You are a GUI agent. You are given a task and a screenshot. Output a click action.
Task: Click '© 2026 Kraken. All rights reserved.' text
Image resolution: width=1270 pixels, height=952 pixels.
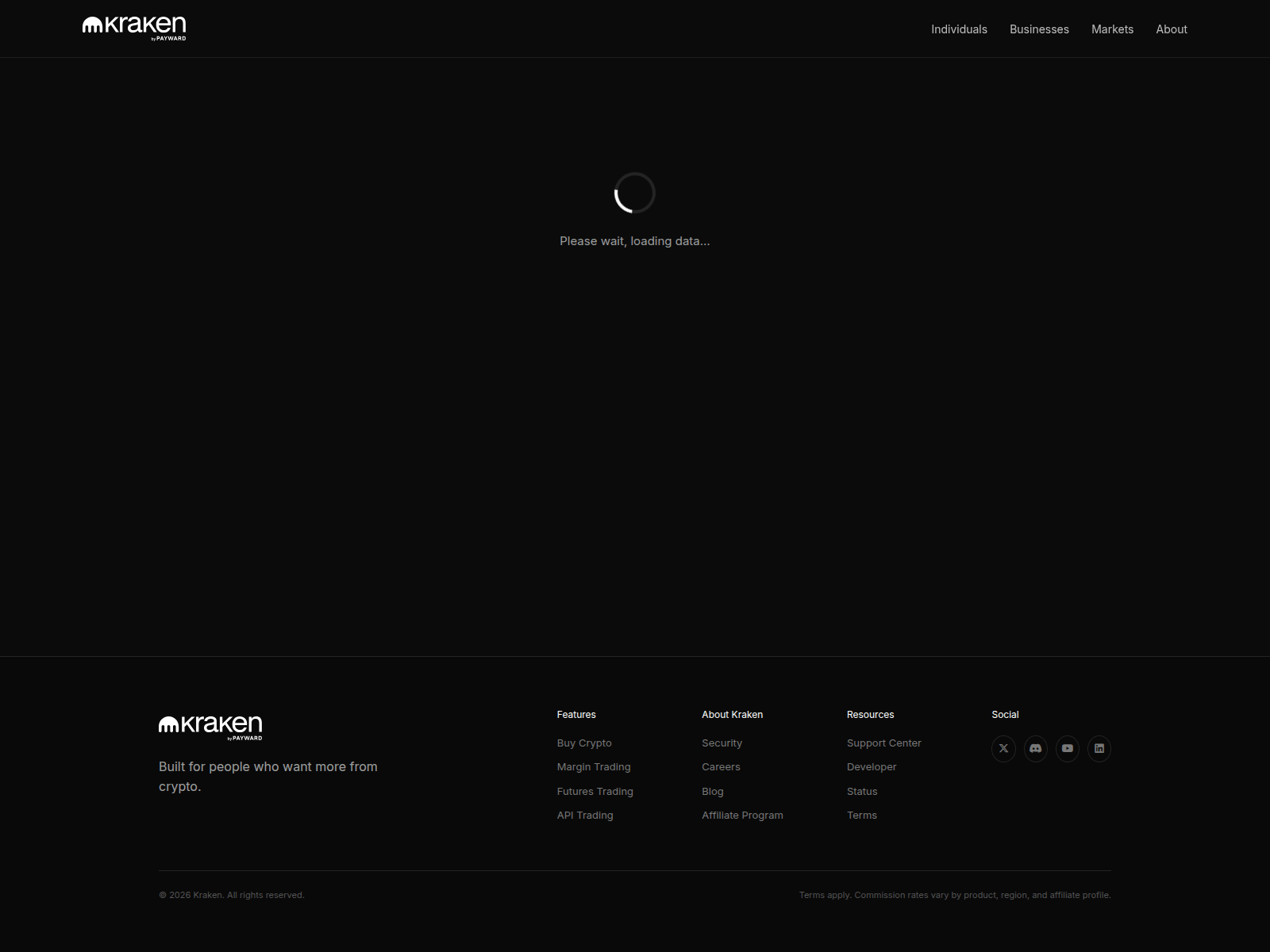click(x=232, y=895)
